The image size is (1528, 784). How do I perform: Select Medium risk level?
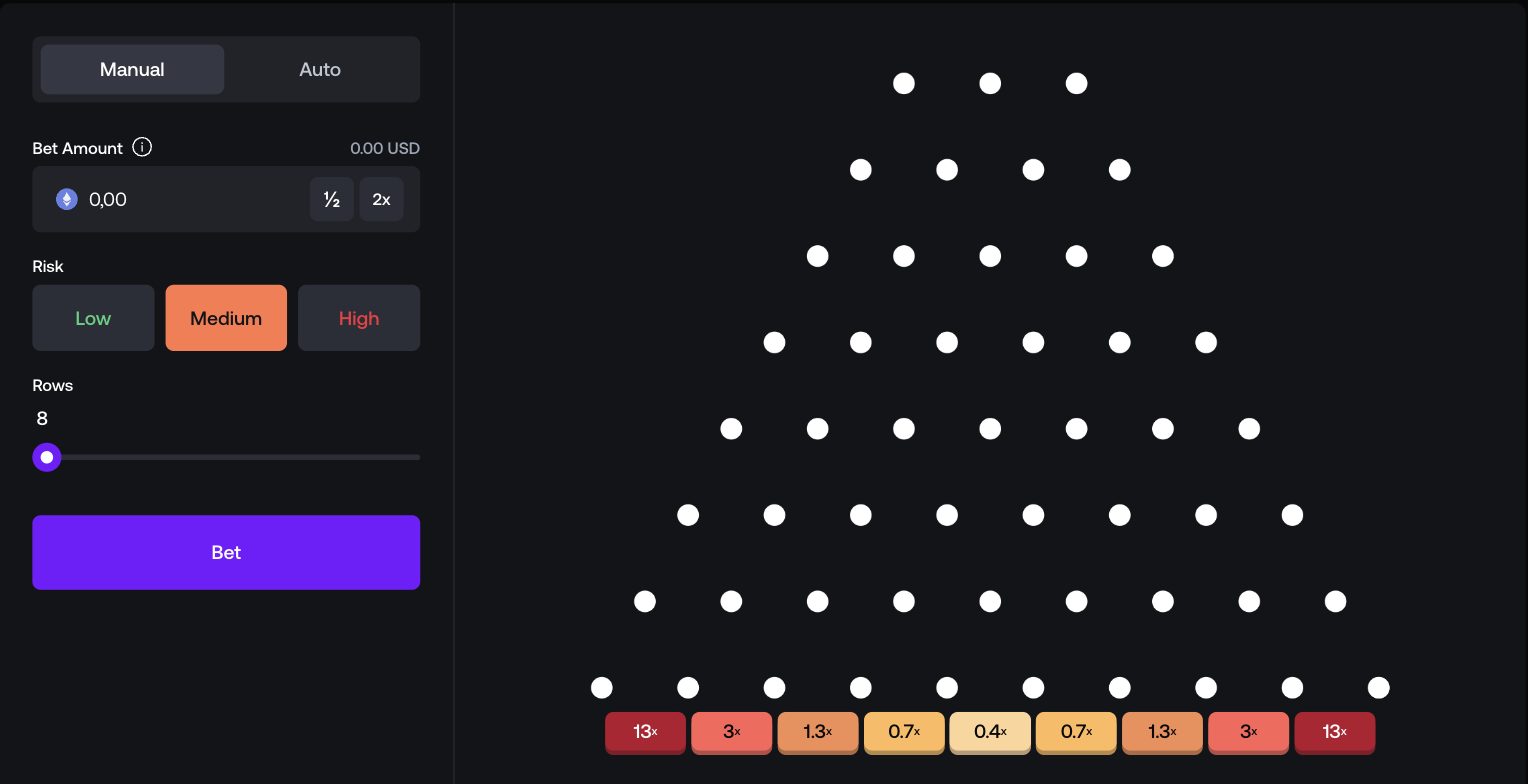(226, 318)
